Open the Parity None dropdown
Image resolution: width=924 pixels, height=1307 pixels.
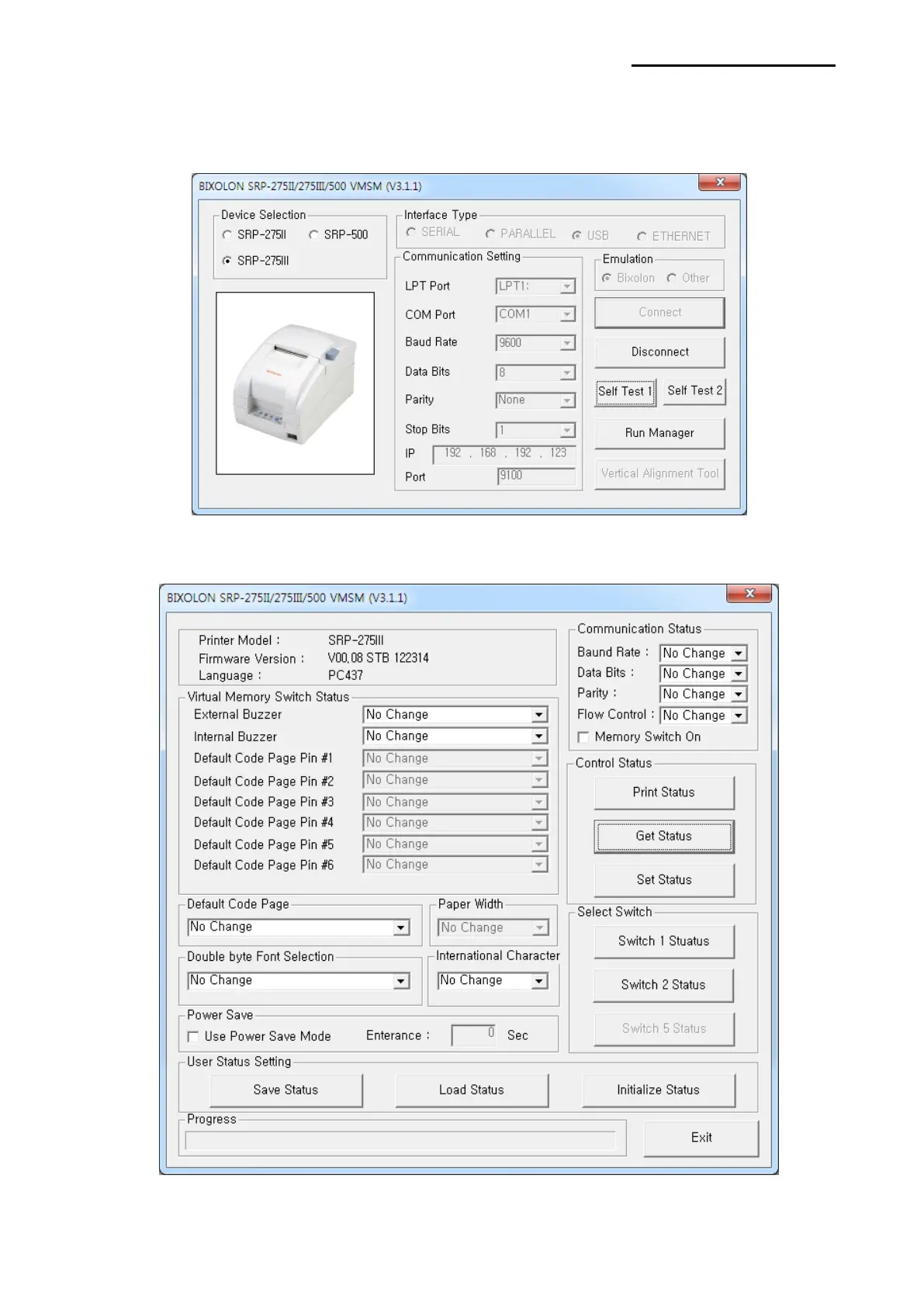535,400
